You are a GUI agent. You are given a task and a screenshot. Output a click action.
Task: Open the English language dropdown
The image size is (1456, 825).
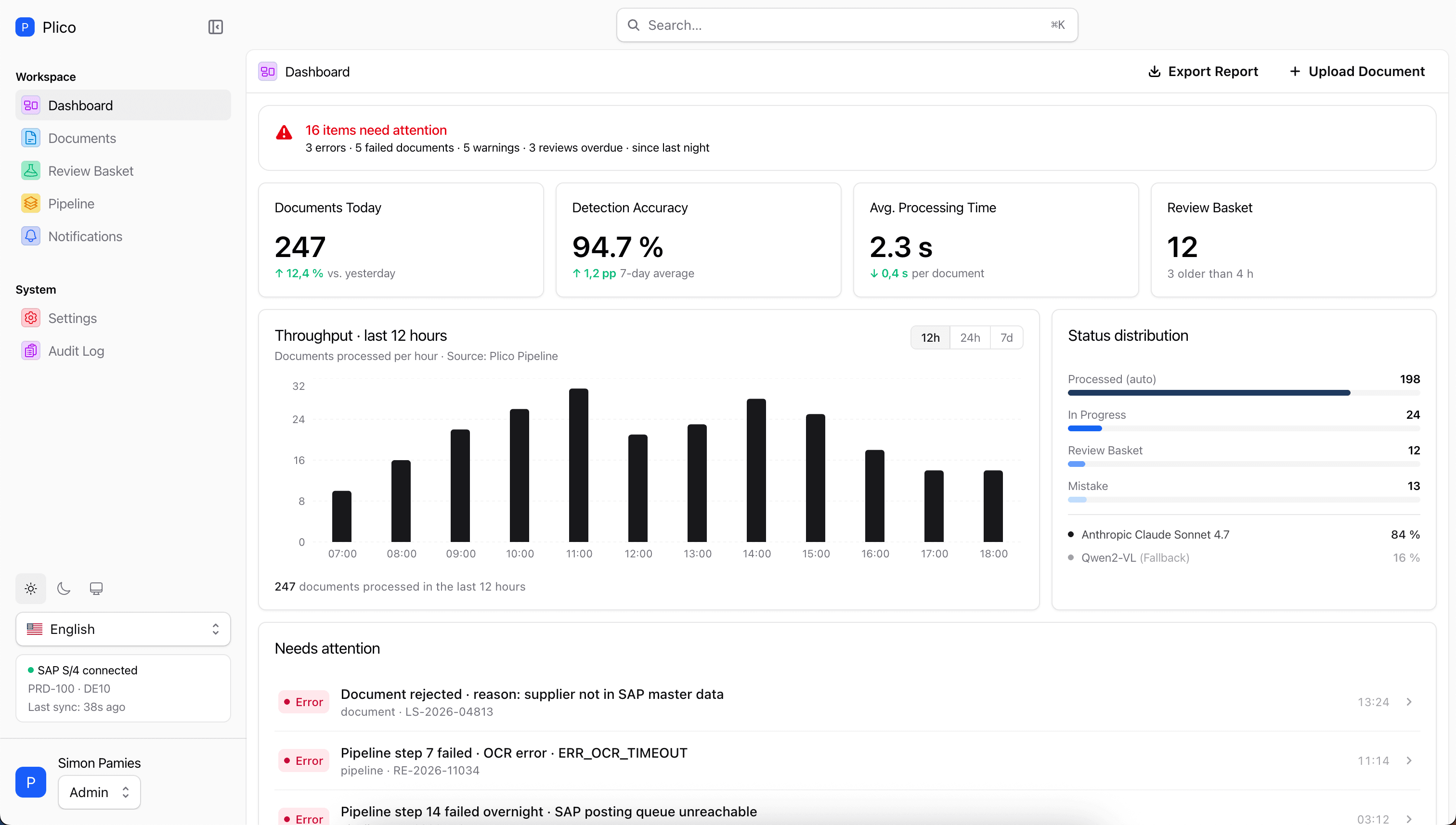point(123,629)
